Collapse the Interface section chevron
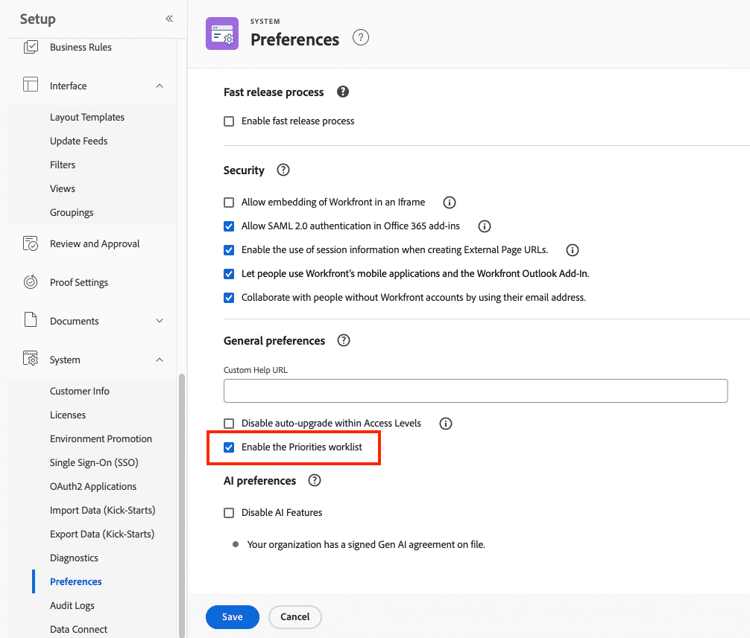The image size is (750, 638). tap(160, 86)
